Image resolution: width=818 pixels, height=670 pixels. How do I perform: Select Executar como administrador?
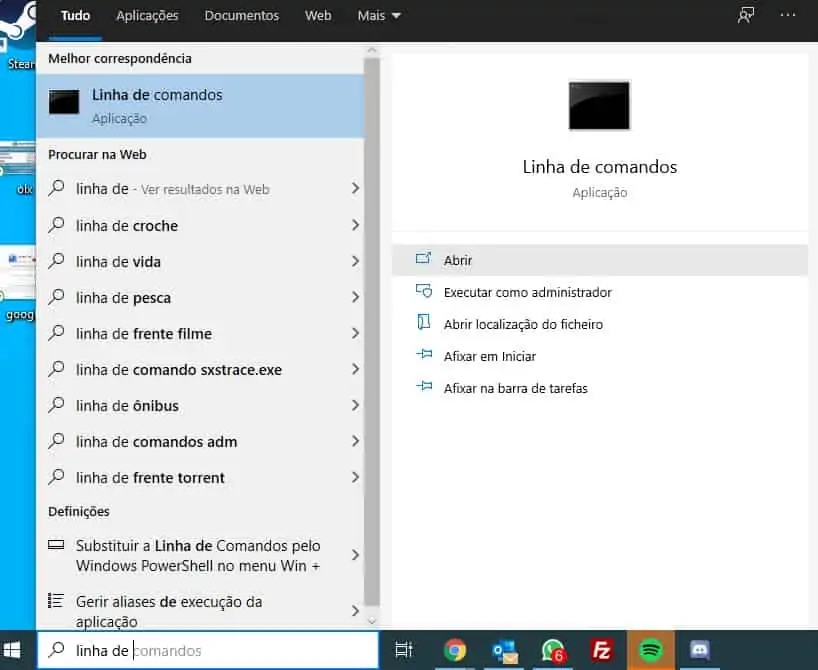[x=600, y=292]
